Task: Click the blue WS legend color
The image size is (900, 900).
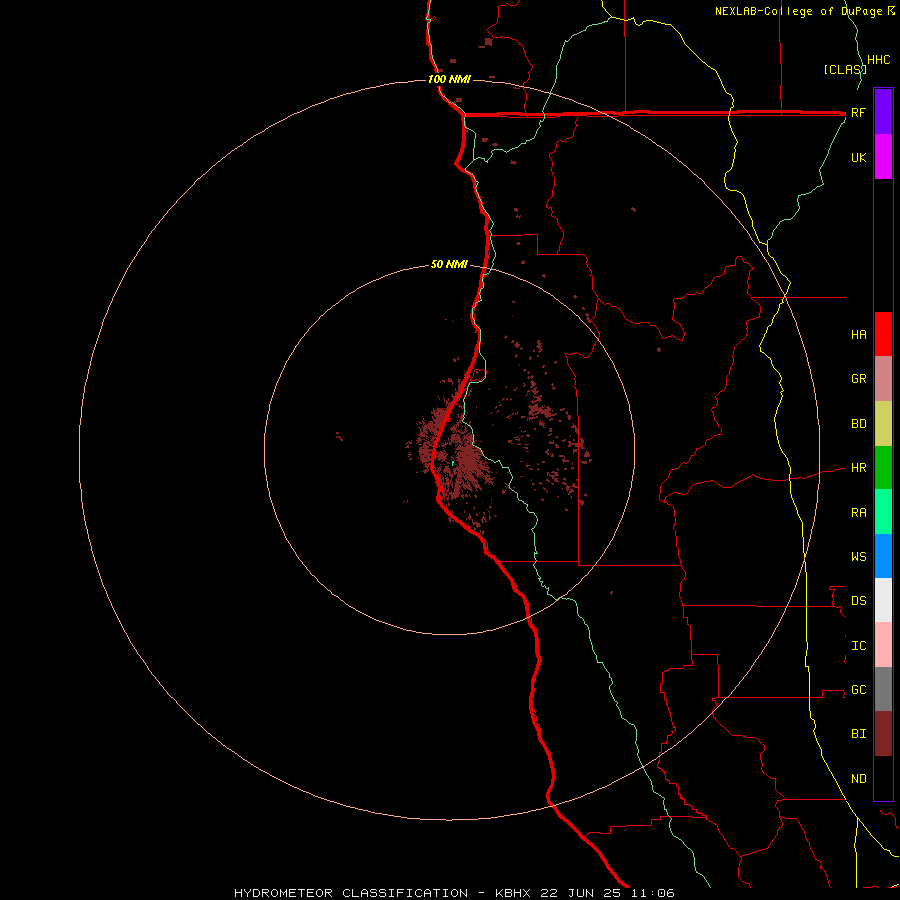Action: (x=883, y=556)
